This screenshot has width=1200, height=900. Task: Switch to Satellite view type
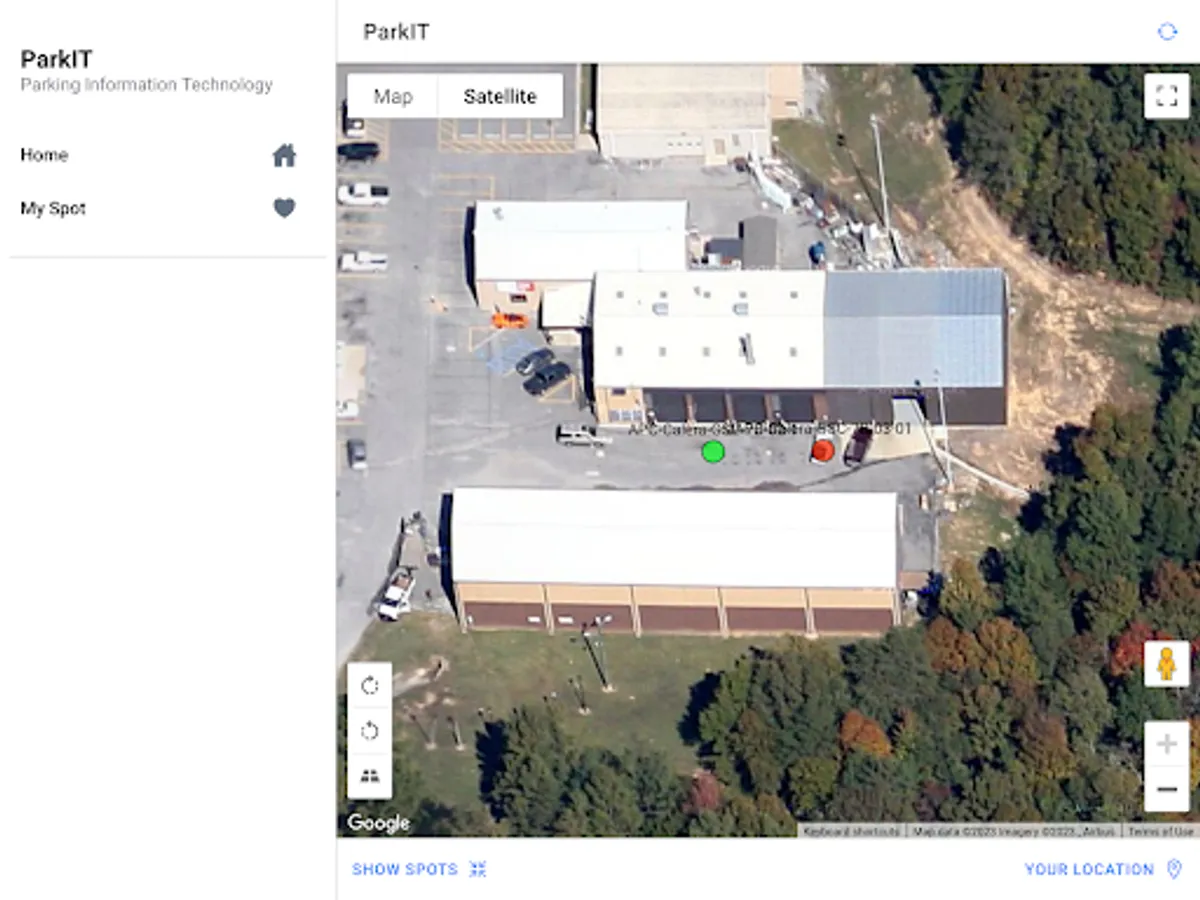click(500, 96)
